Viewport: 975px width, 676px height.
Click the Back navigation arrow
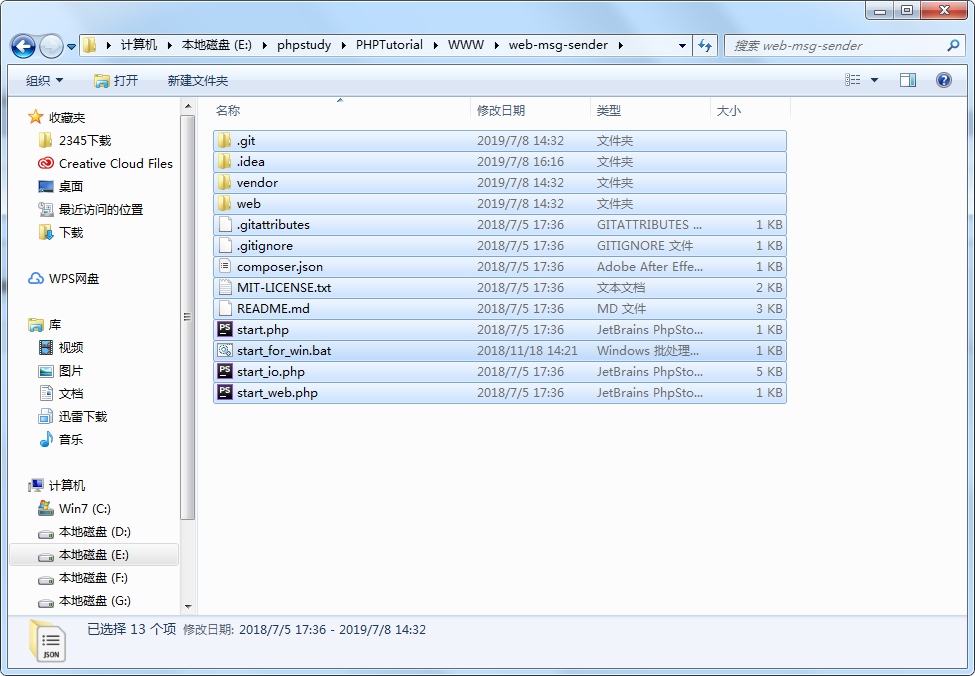tap(24, 46)
